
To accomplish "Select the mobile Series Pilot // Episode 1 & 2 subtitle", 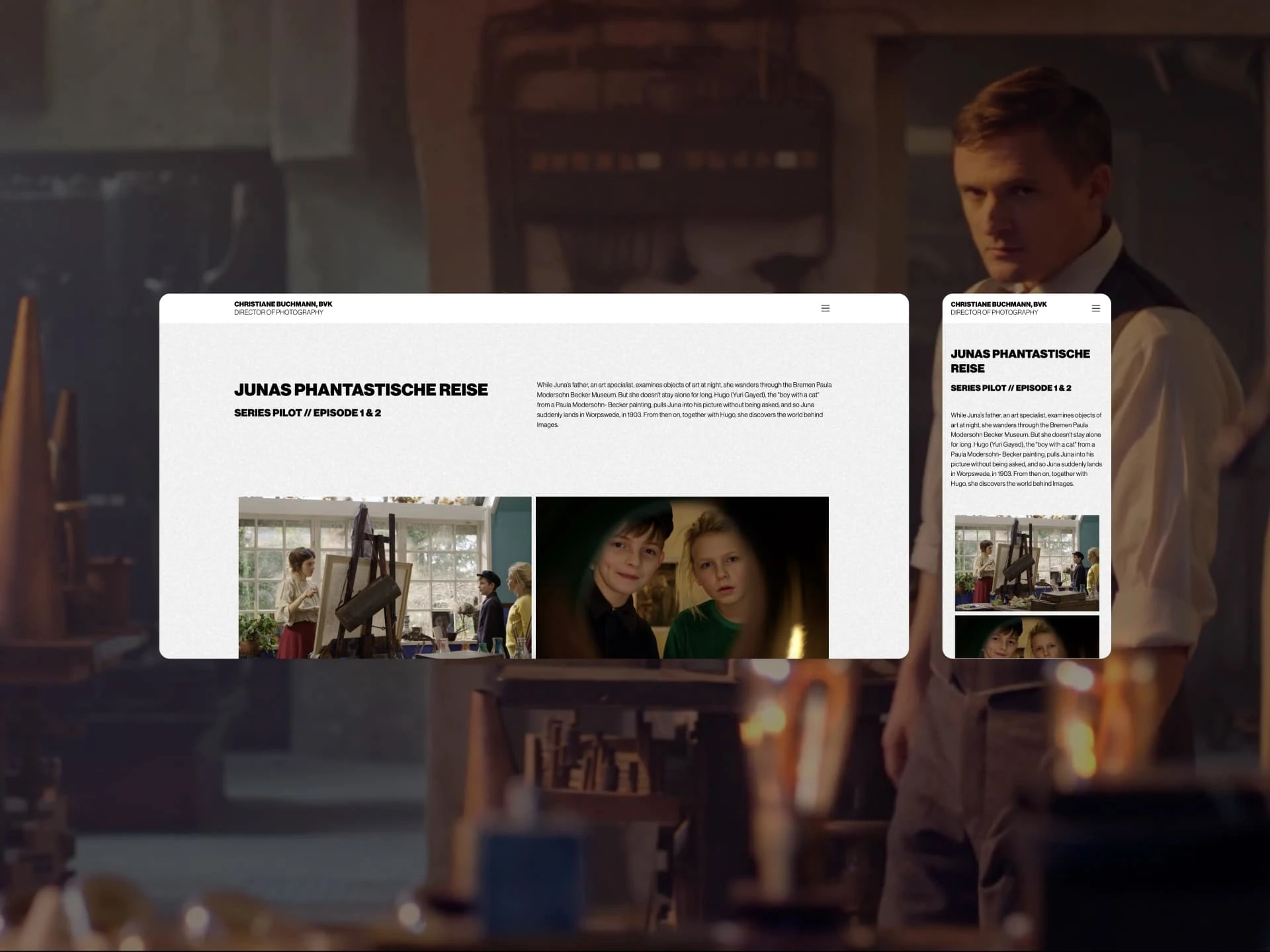I will click(x=1010, y=388).
